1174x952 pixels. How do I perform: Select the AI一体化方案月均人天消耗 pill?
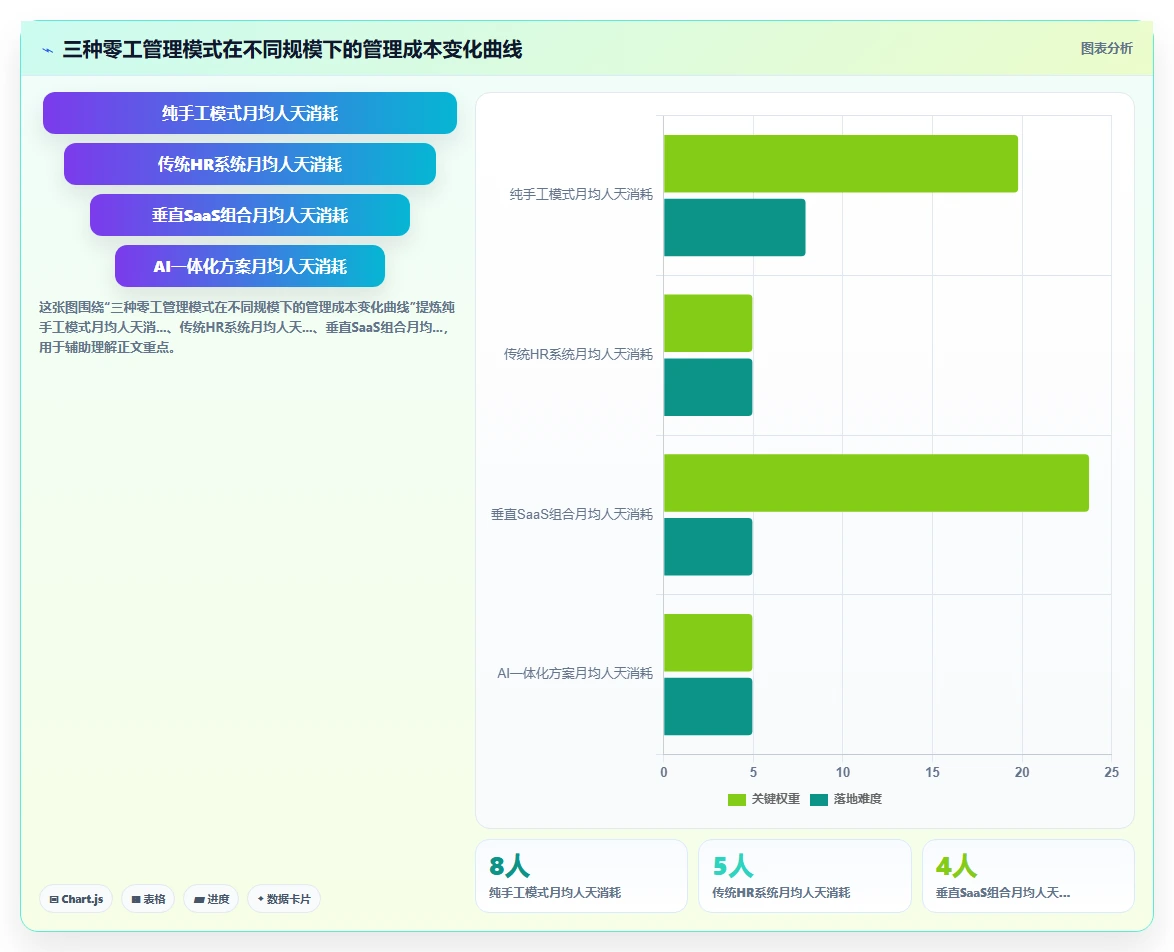coord(250,266)
